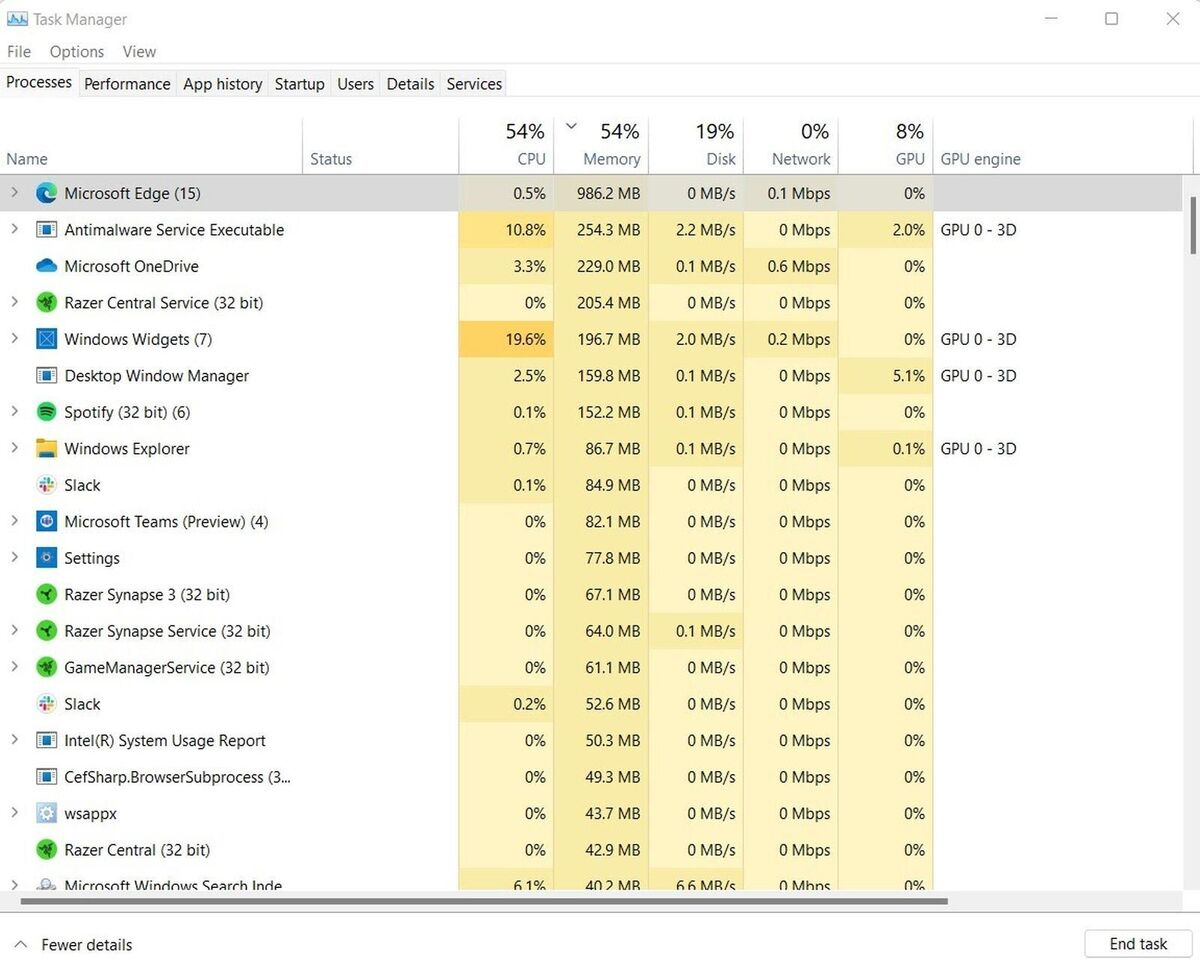Expand the Microsoft Teams (Preview) (4) group
The image size is (1200, 969).
coord(14,522)
